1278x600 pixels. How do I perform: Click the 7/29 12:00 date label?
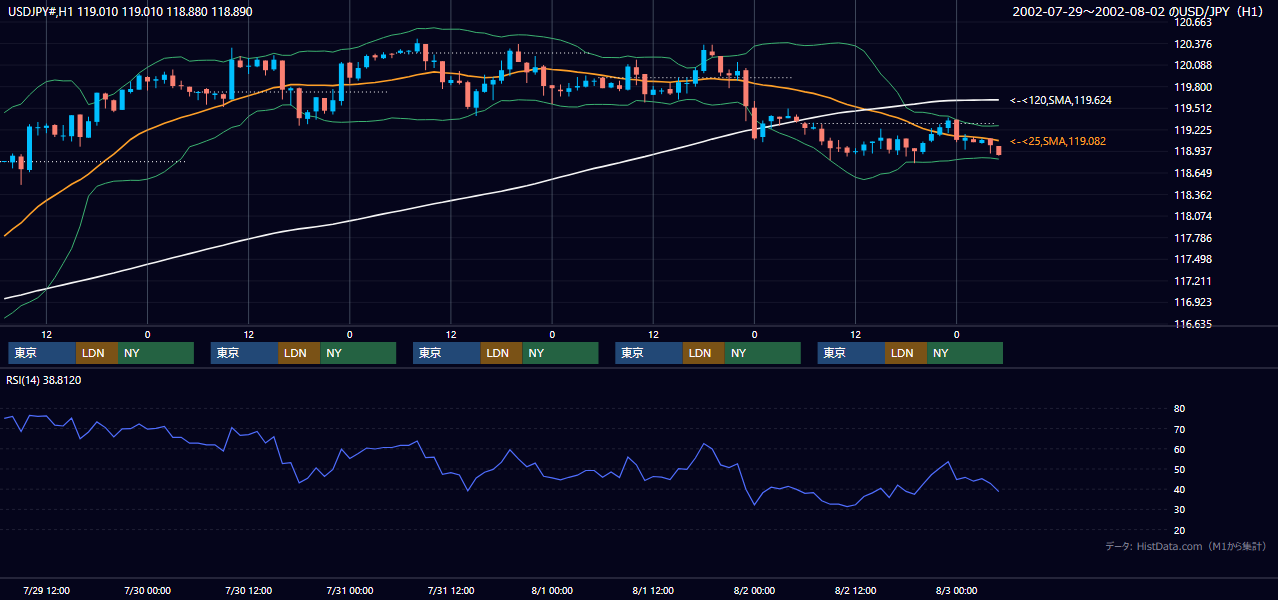click(x=46, y=590)
